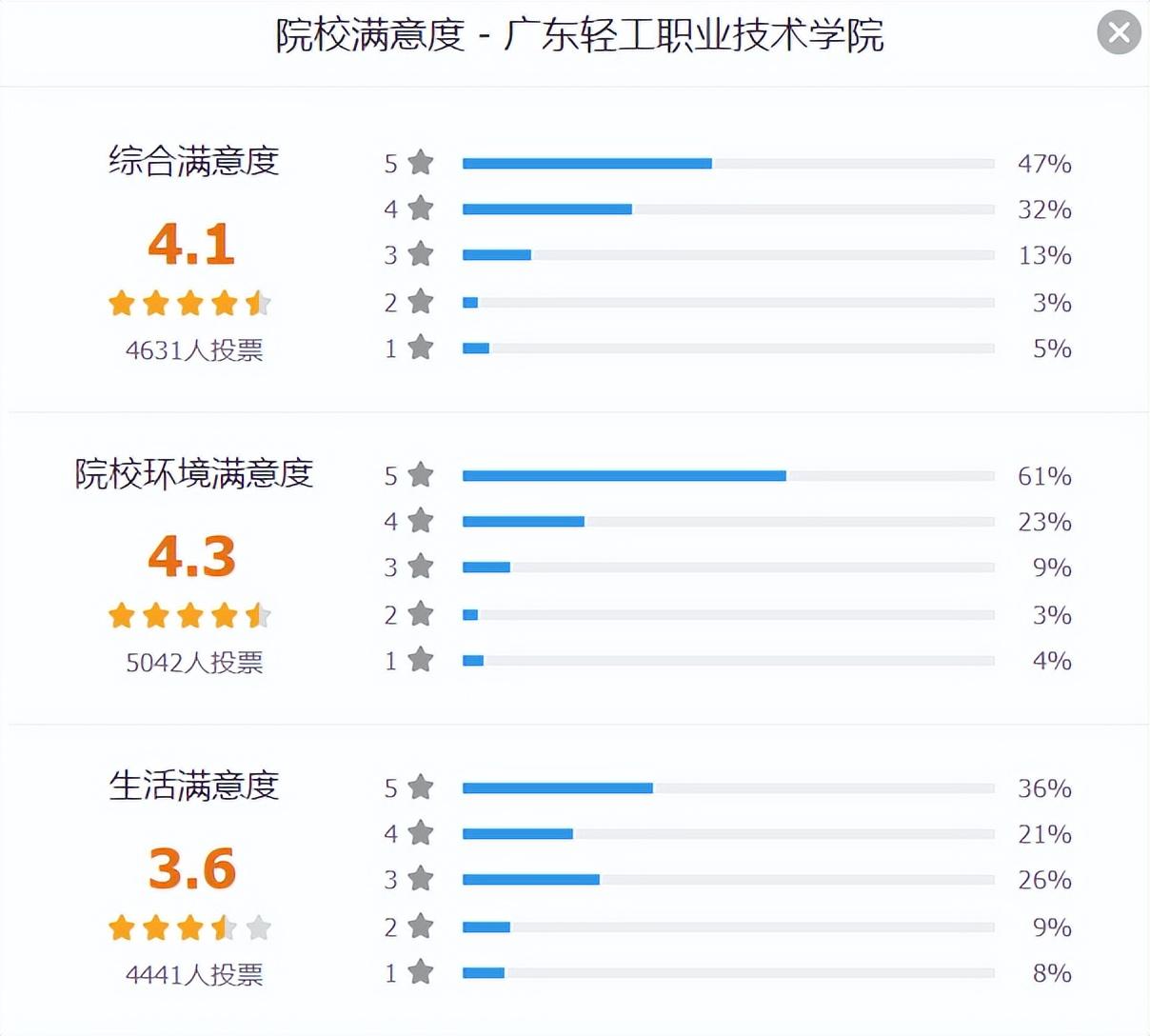This screenshot has width=1150, height=1036.
Task: Click the 32% label in 综合满意度
Action: click(1044, 209)
